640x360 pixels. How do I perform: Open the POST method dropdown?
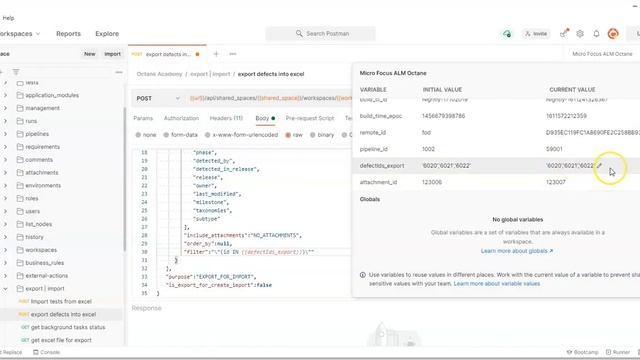pos(158,98)
